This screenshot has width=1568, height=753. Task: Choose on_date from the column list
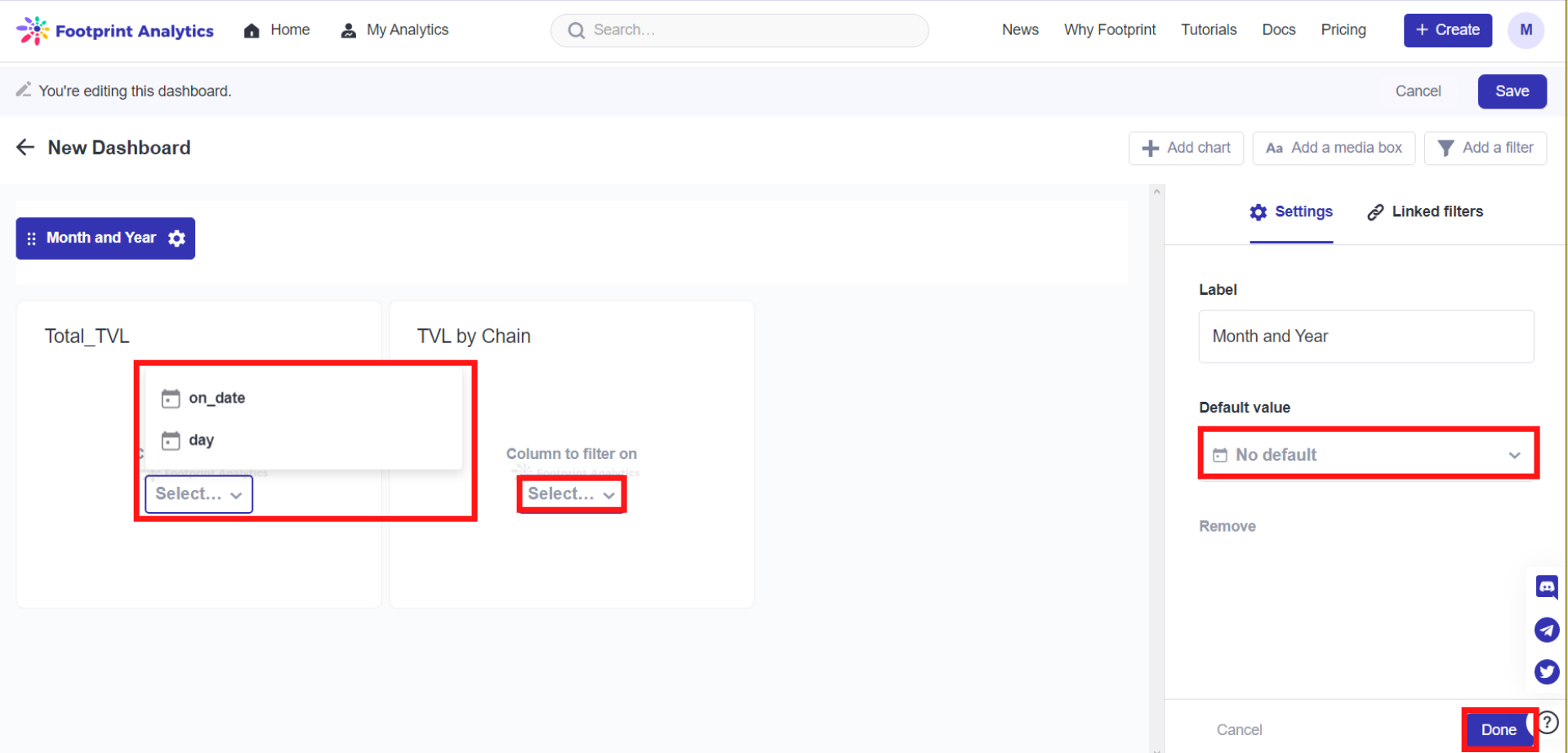(304, 399)
